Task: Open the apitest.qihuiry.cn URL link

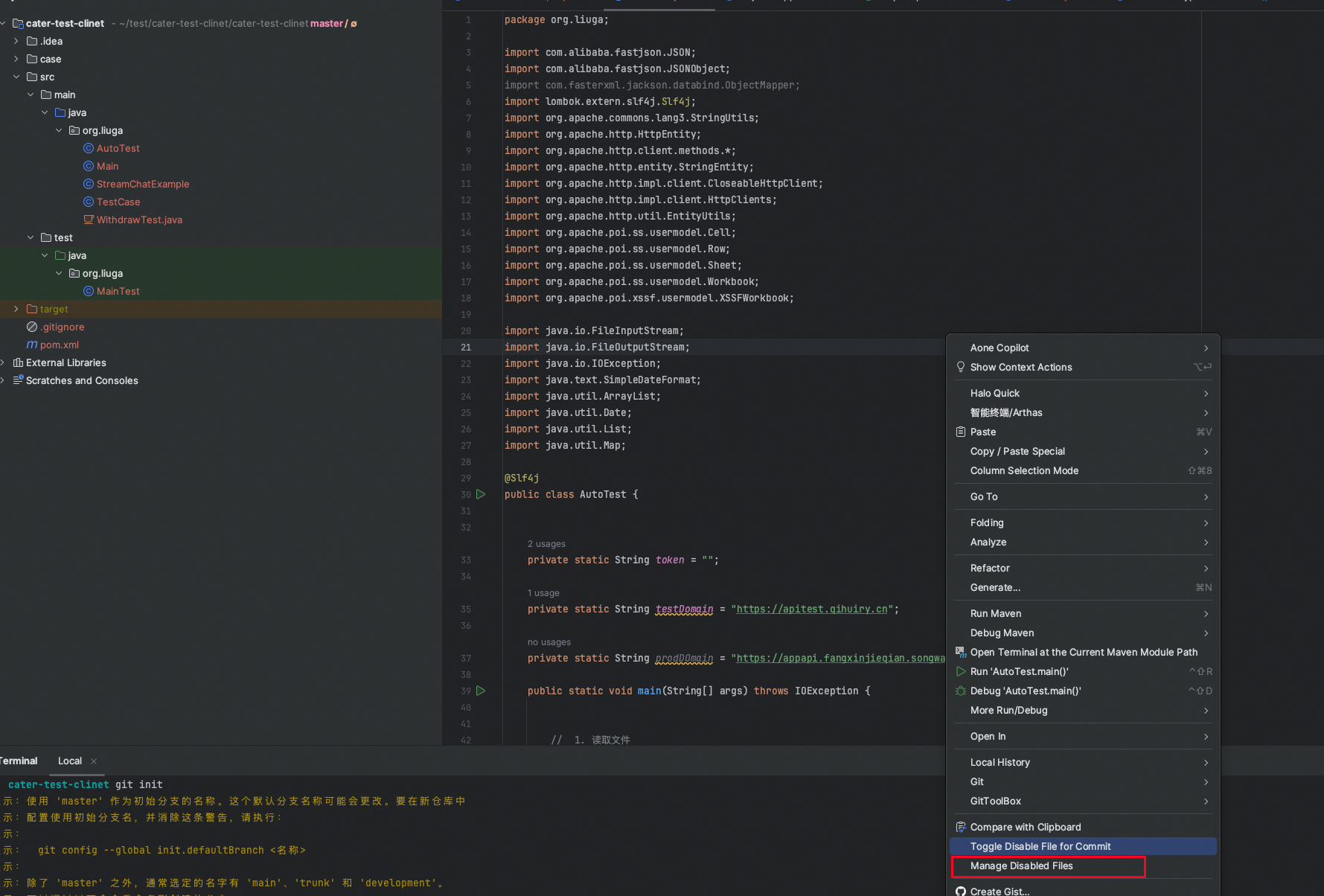Action: [x=812, y=609]
